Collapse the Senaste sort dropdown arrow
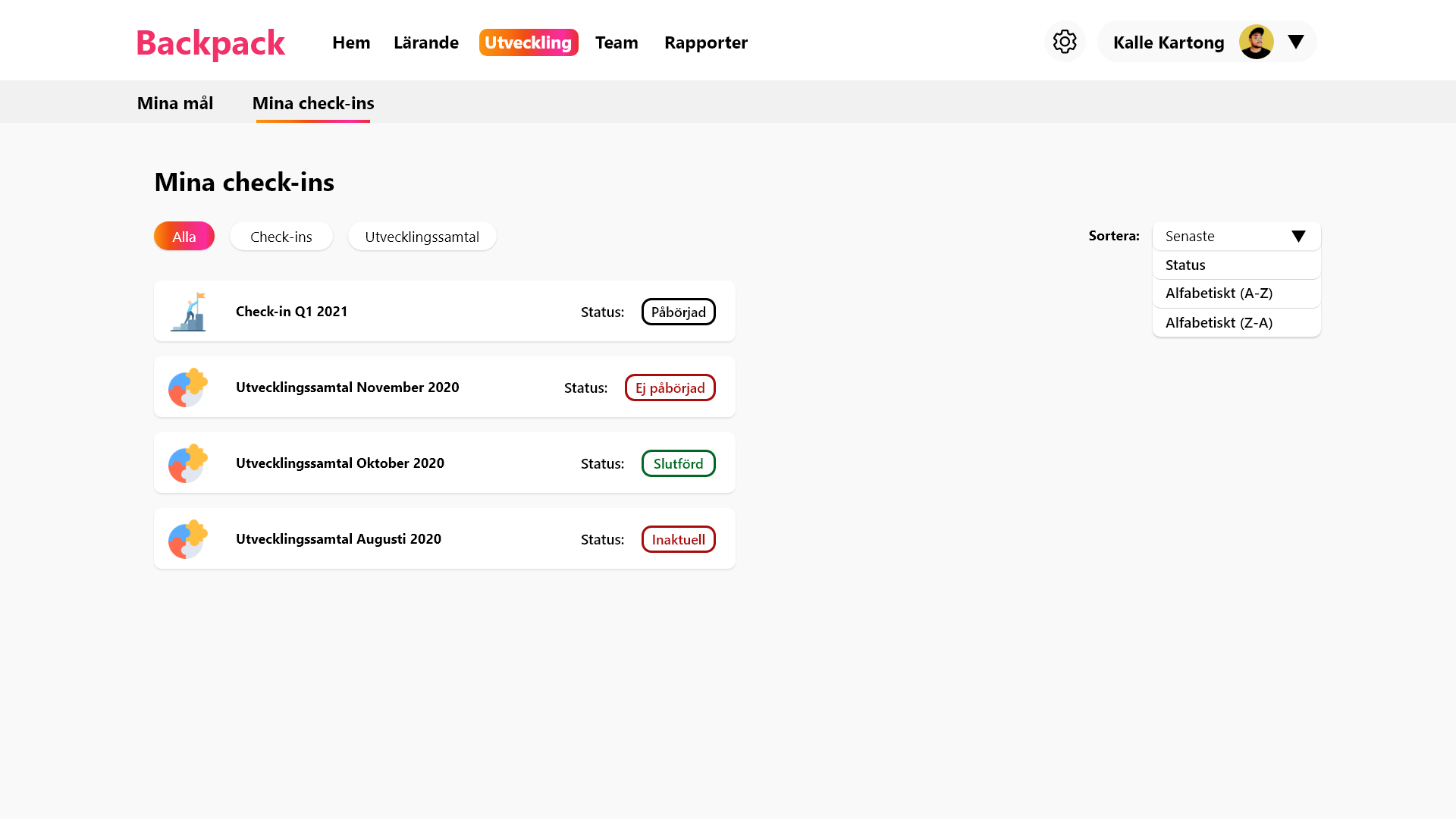Image resolution: width=1456 pixels, height=819 pixels. pos(1298,237)
